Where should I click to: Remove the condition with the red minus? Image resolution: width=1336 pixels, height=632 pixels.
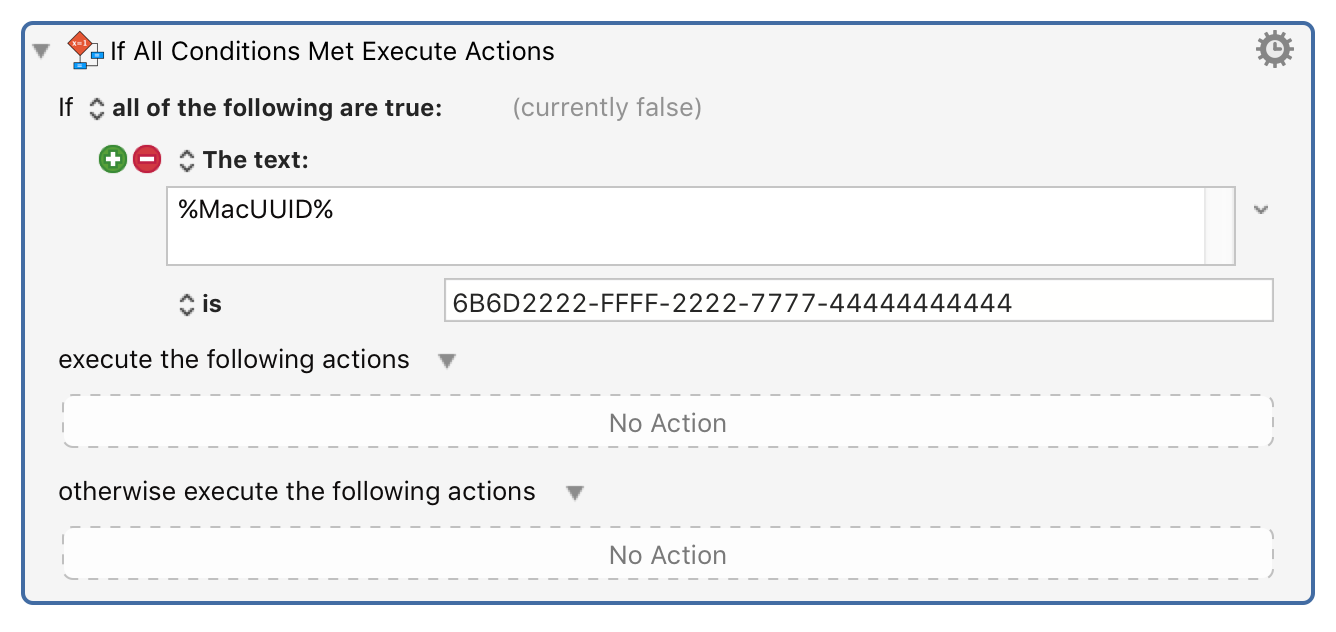click(146, 159)
